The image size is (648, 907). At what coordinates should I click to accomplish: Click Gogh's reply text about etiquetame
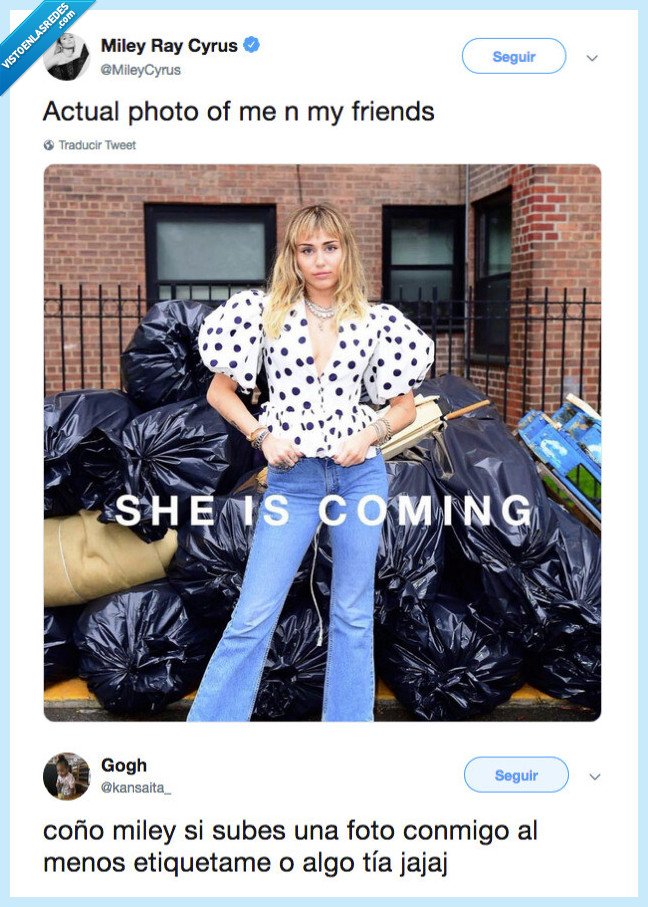point(290,847)
